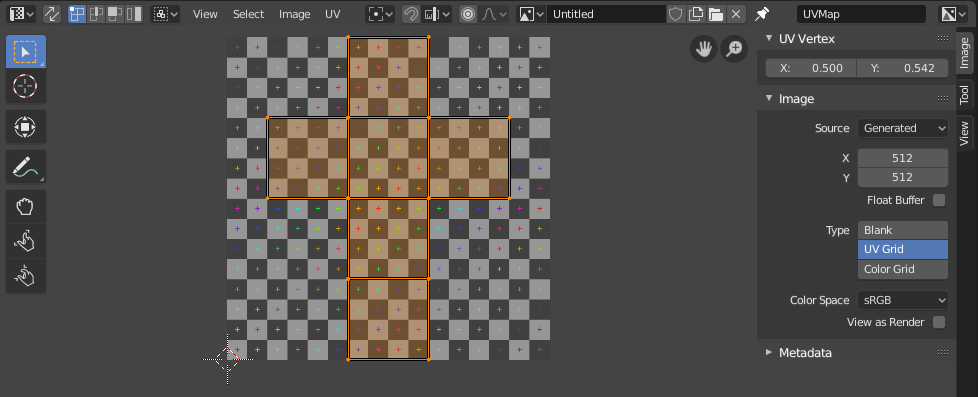This screenshot has height=397, width=978.
Task: Select UV Grid generated type
Action: coord(903,250)
